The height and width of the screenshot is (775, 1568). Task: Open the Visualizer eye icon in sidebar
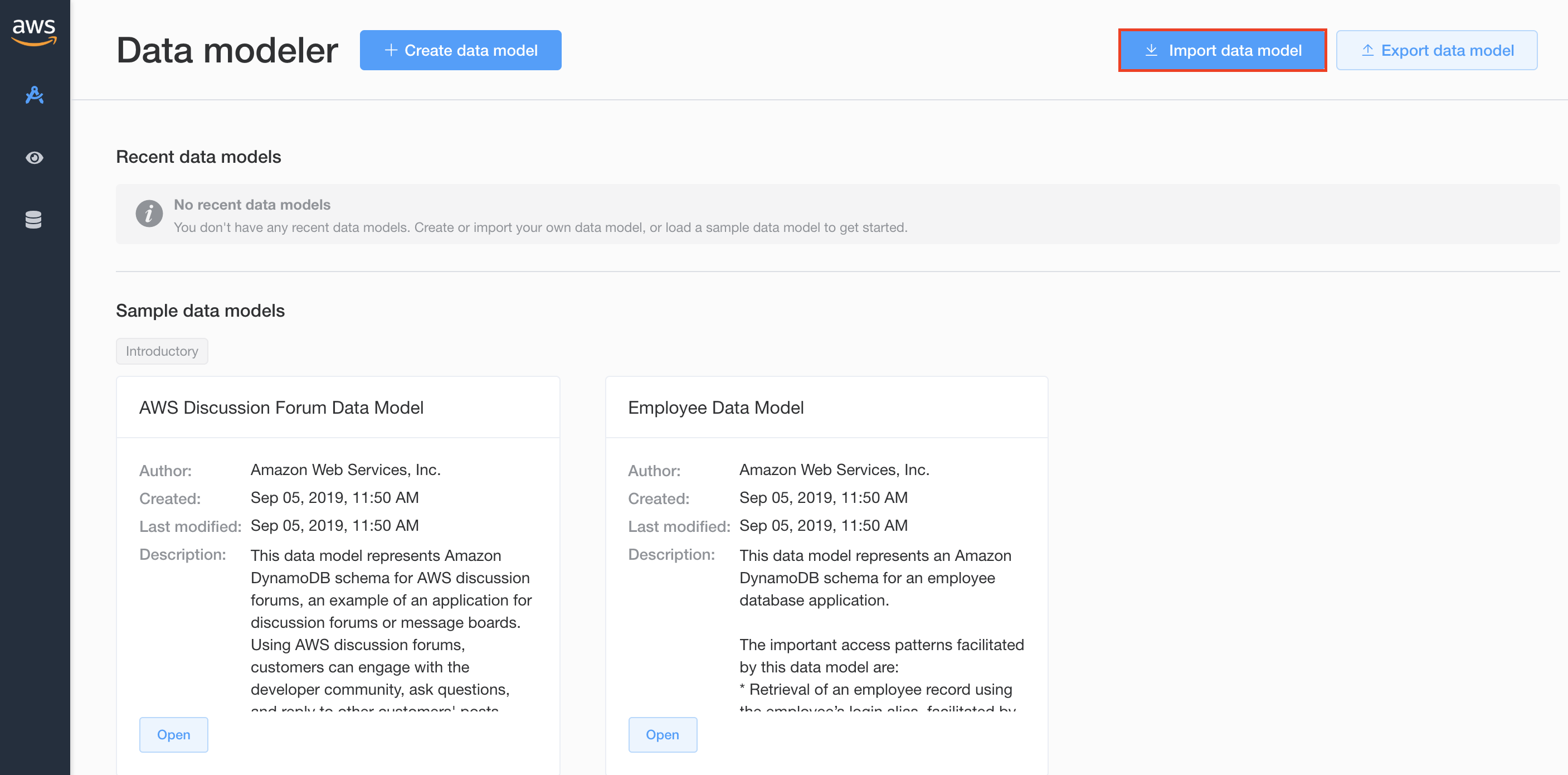(x=34, y=158)
